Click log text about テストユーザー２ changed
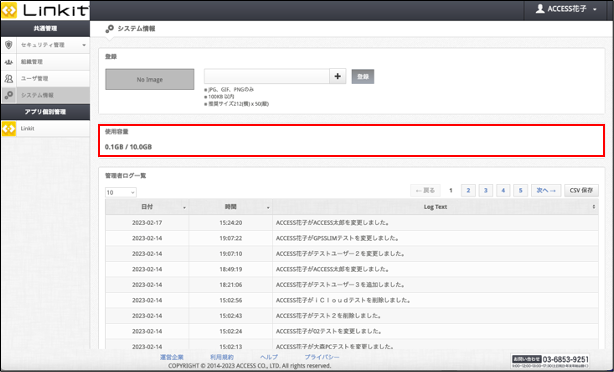 pyautogui.click(x=340, y=254)
